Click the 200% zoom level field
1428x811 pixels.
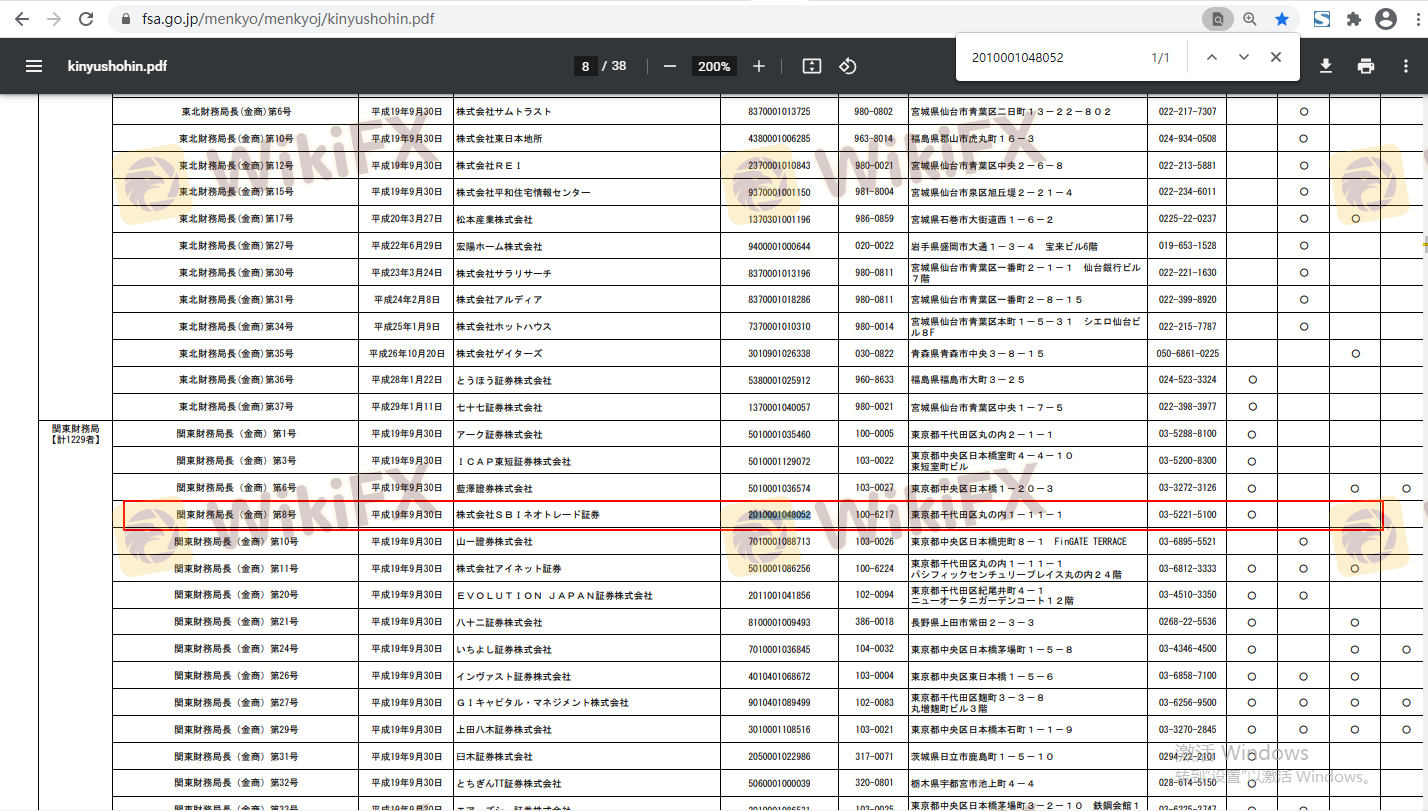coord(714,66)
